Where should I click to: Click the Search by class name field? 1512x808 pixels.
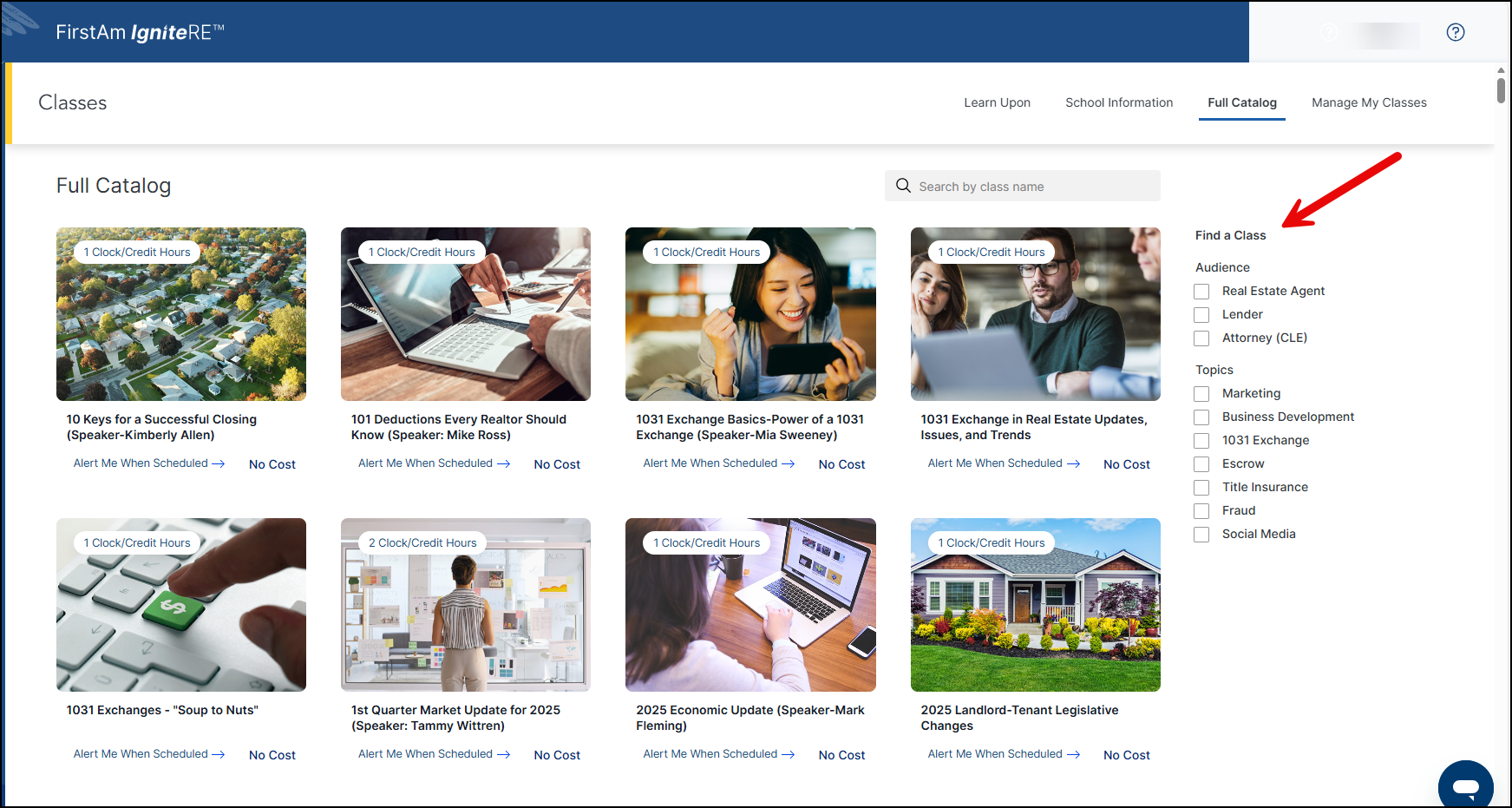[x=1032, y=187]
